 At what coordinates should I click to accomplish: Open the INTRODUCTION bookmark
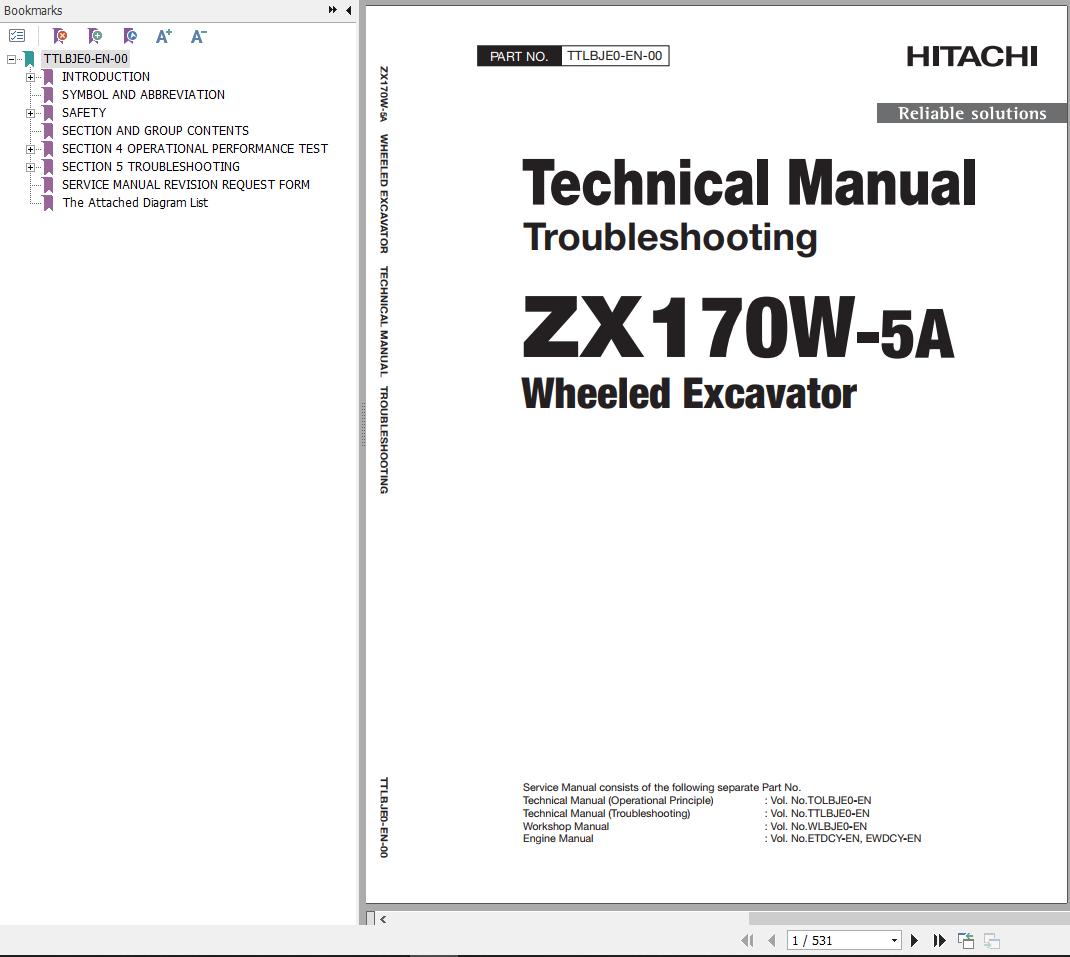click(x=106, y=76)
